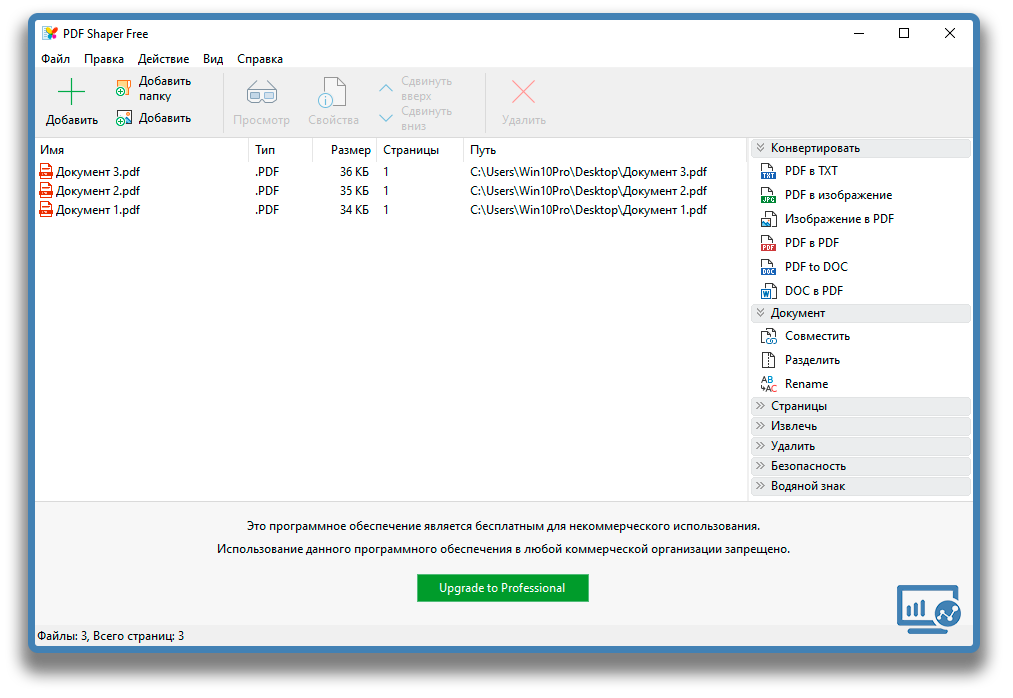1013x698 pixels.
Task: Collapse the Конвертировать section
Action: click(861, 148)
